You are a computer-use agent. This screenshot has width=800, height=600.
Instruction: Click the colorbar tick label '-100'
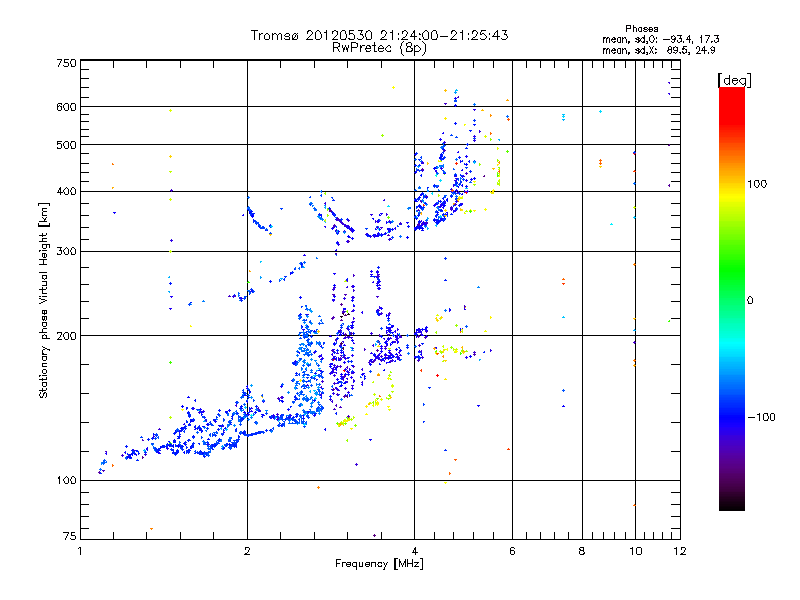[761, 417]
